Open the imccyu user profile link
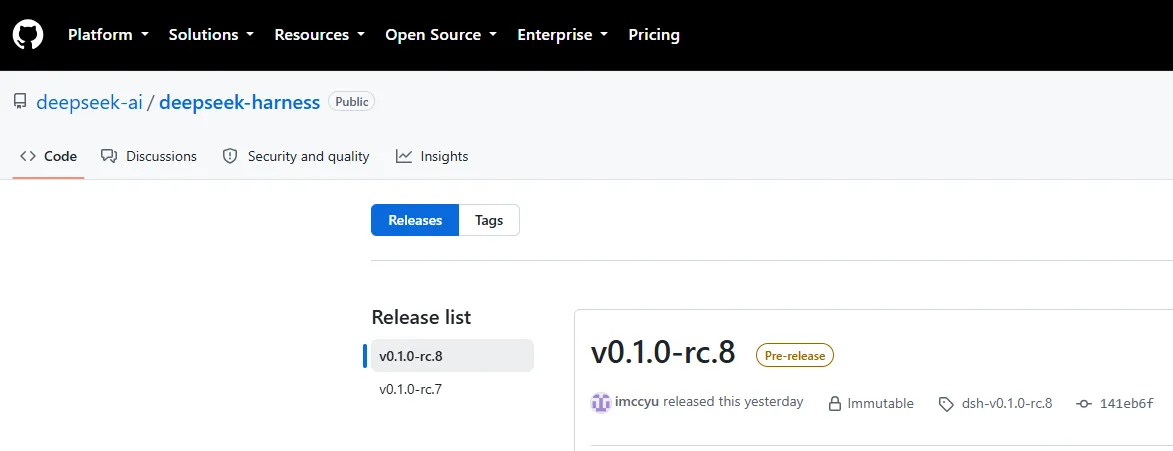Screen dimensions: 1173x451 click(x=637, y=402)
